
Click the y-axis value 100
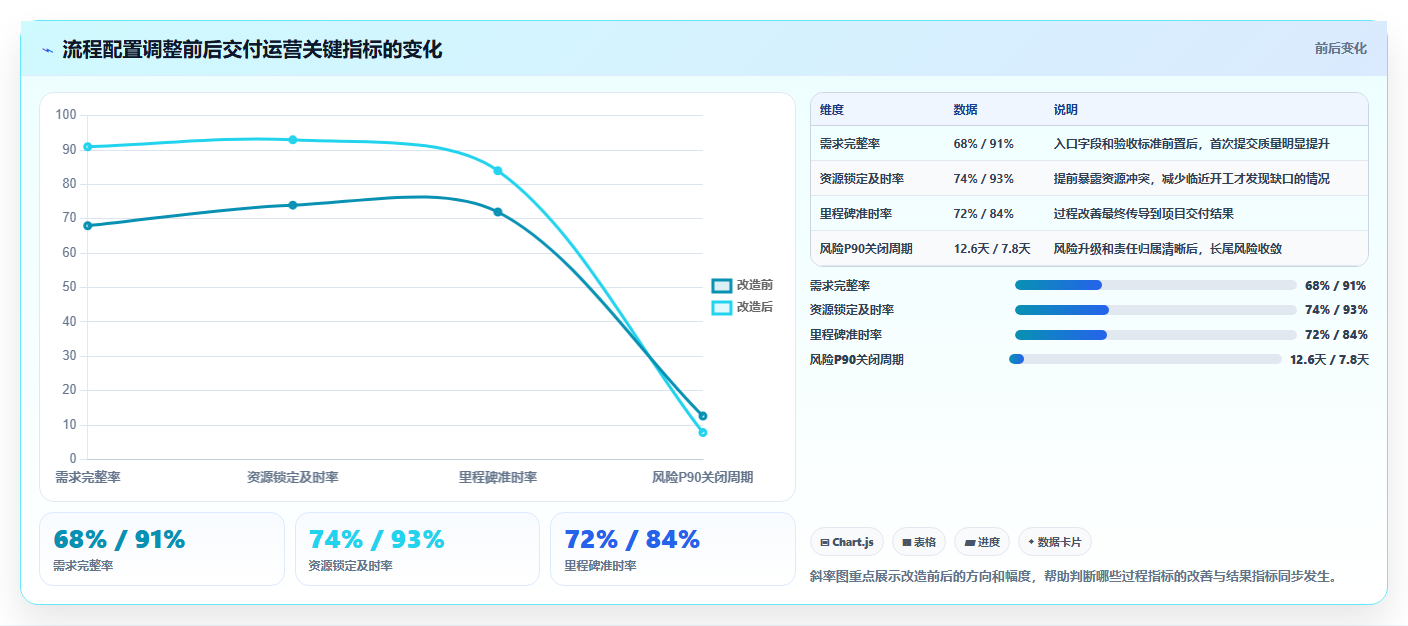point(66,115)
